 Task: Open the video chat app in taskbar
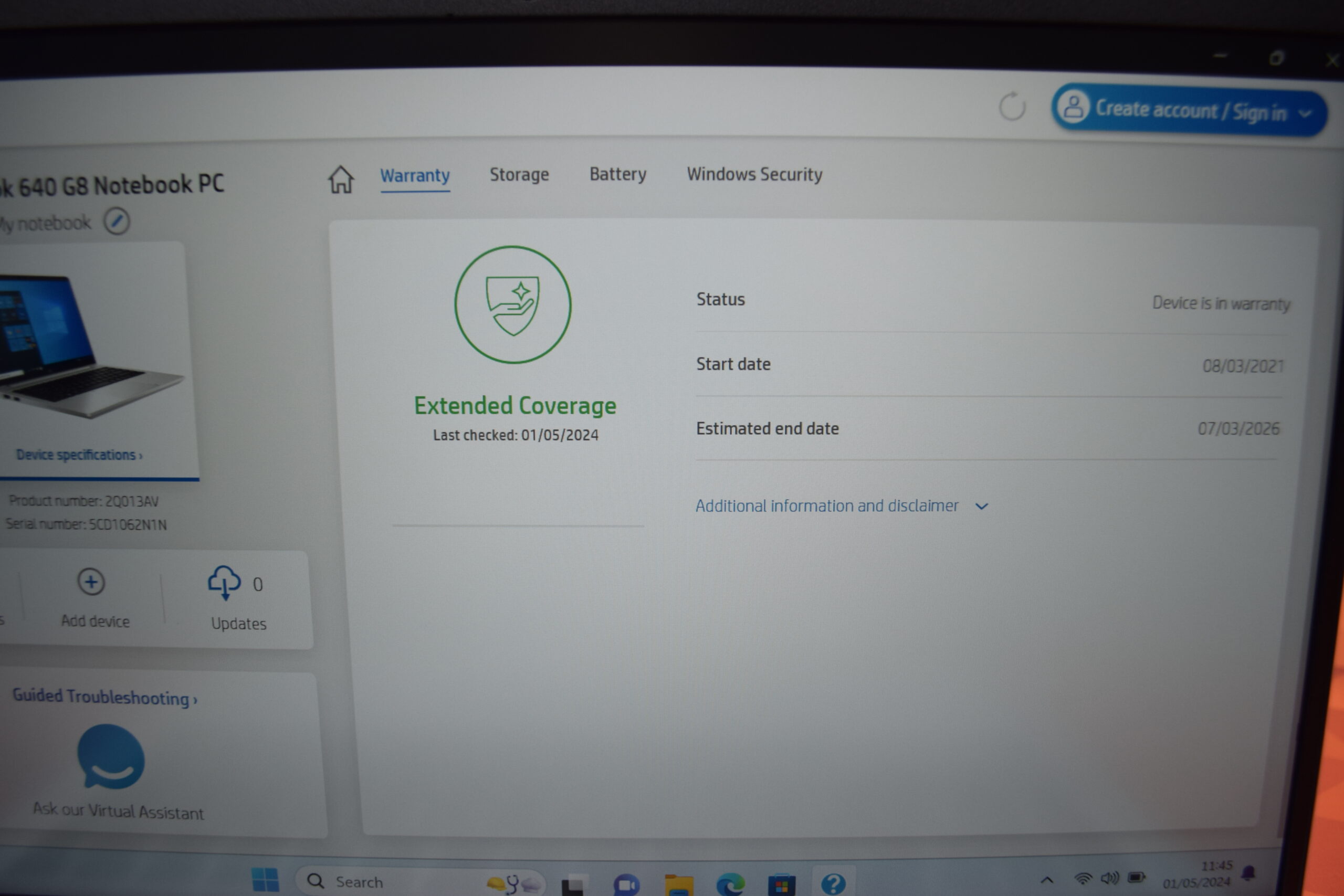[x=626, y=884]
